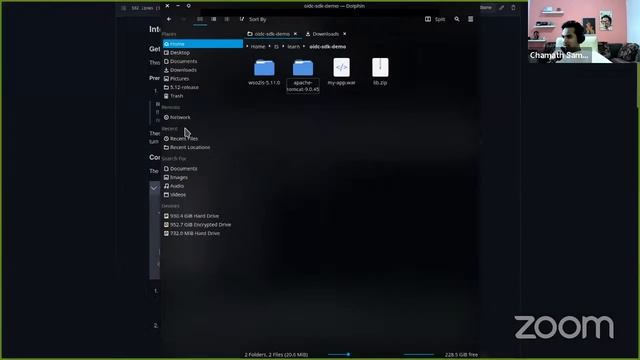Switch to Icons view mode in Dolphin toolbar

[200, 19]
